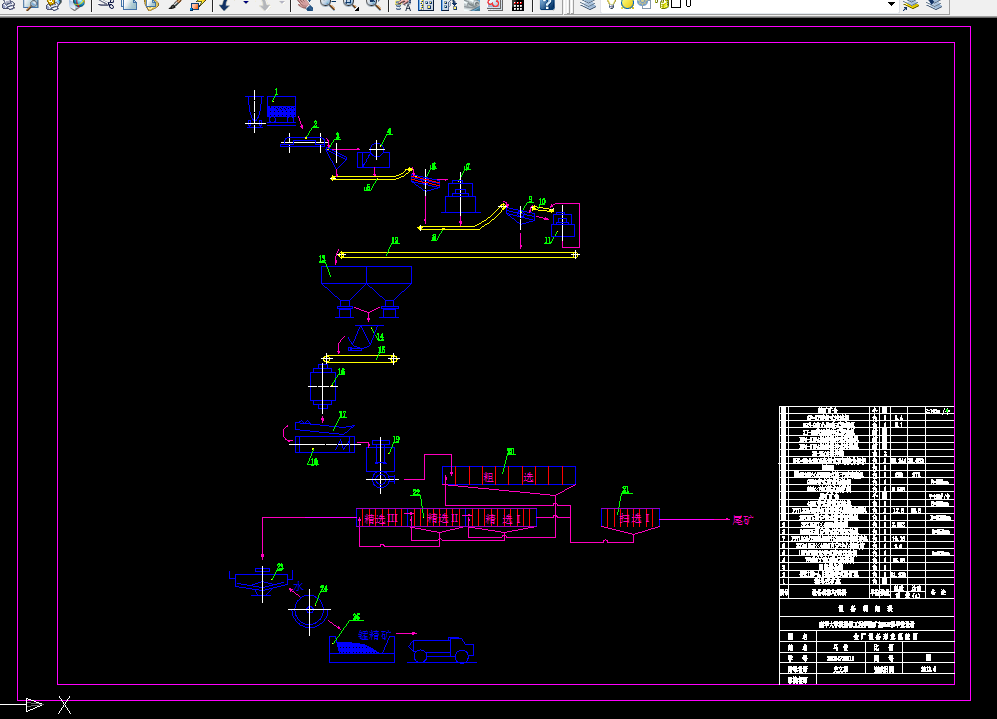Open the Properties palette icon
This screenshot has height=719, width=997.
point(403,4)
